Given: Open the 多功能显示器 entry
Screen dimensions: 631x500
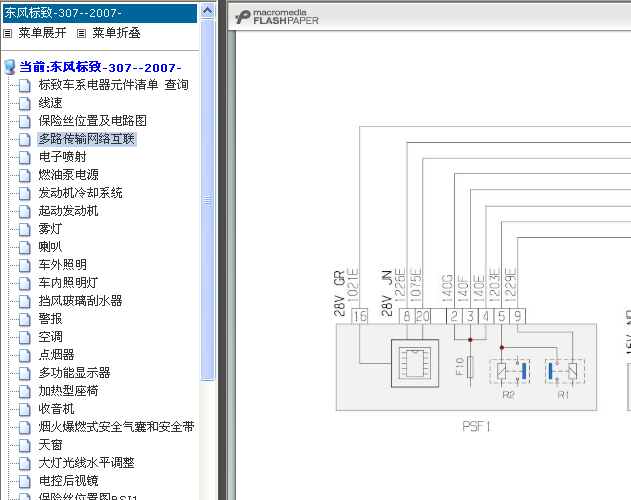Looking at the screenshot, I should tap(74, 373).
